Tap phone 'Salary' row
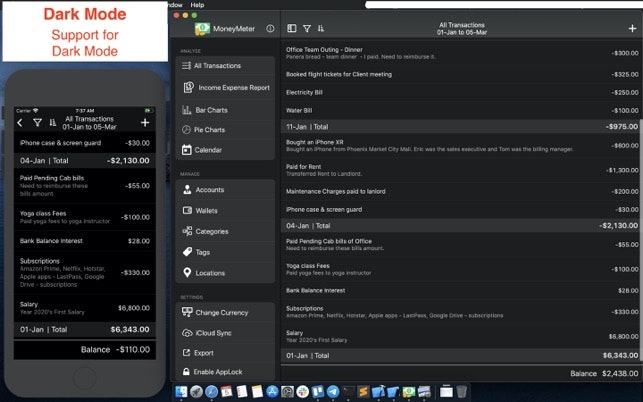 [84, 308]
